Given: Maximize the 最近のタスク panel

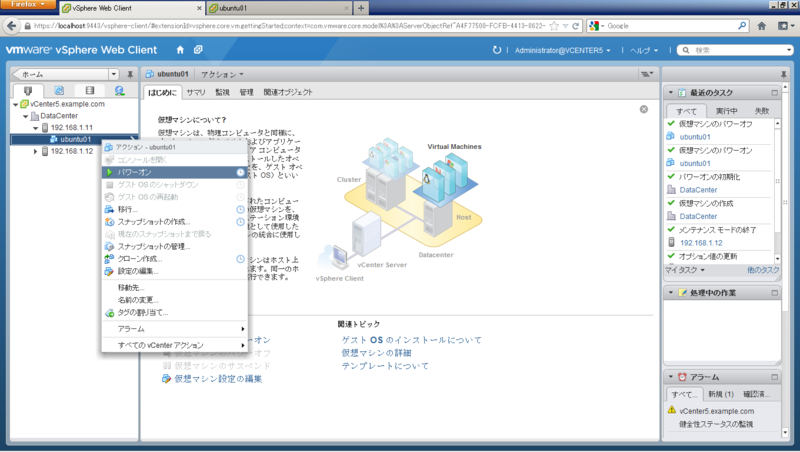Looking at the screenshot, I should [x=774, y=93].
